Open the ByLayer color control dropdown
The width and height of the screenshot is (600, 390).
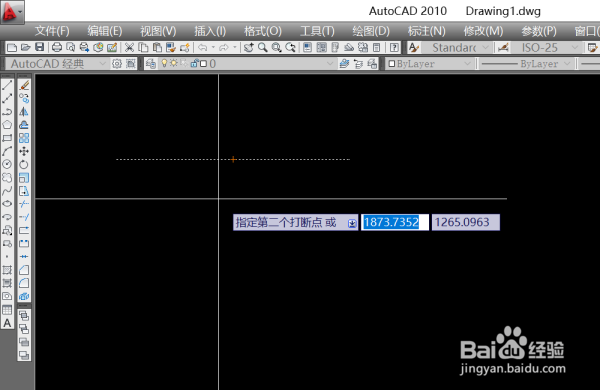pos(468,64)
